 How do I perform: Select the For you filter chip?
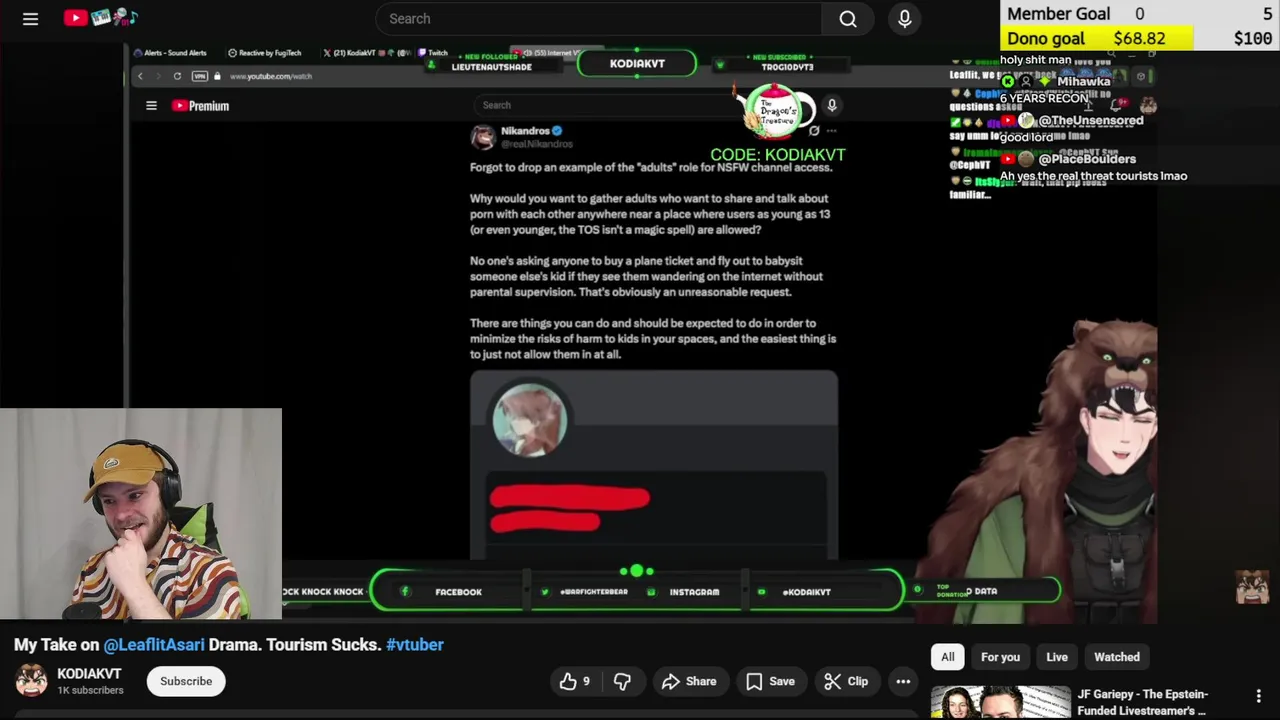(x=1000, y=657)
